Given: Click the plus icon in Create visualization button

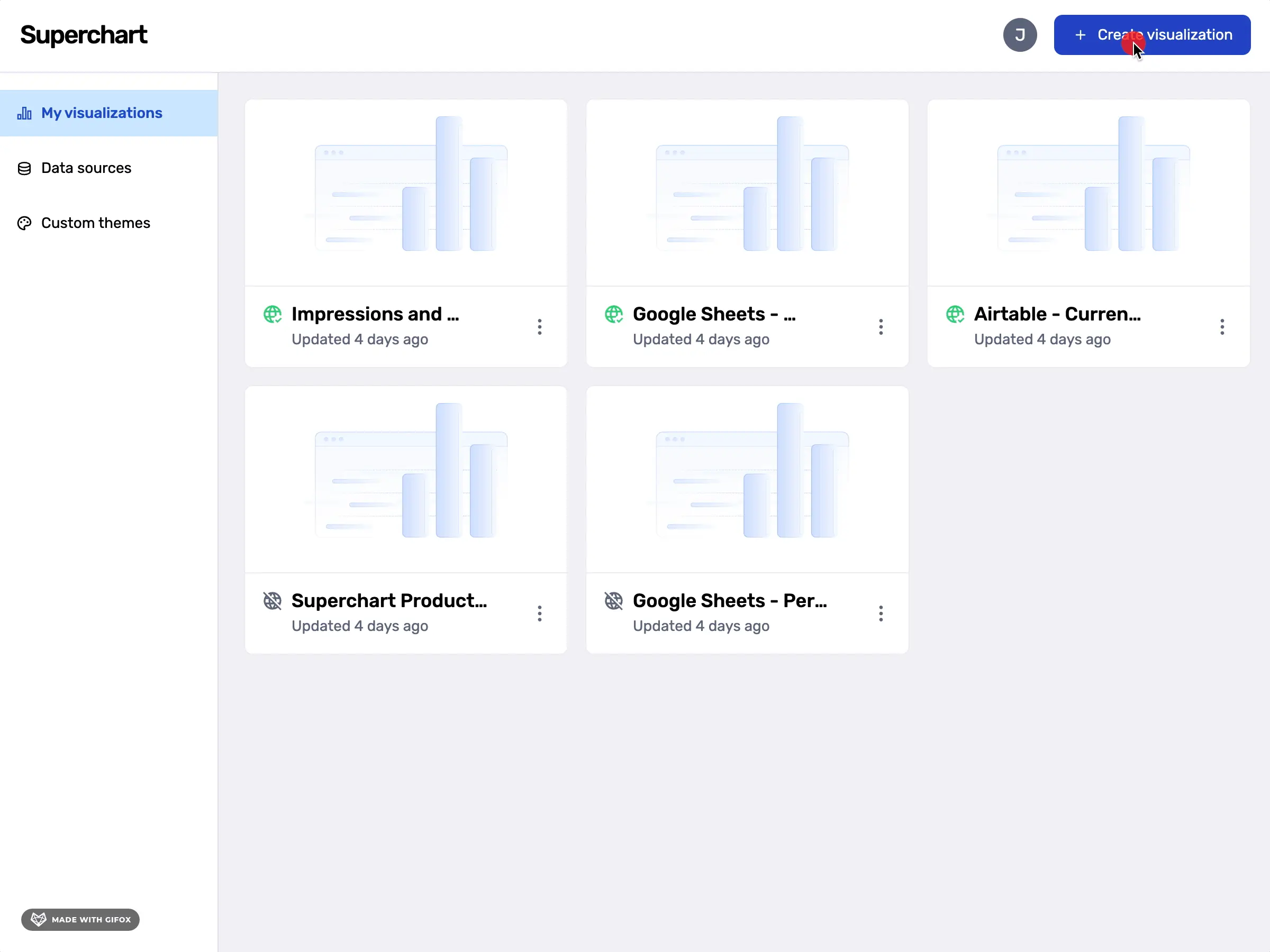Looking at the screenshot, I should (1080, 35).
